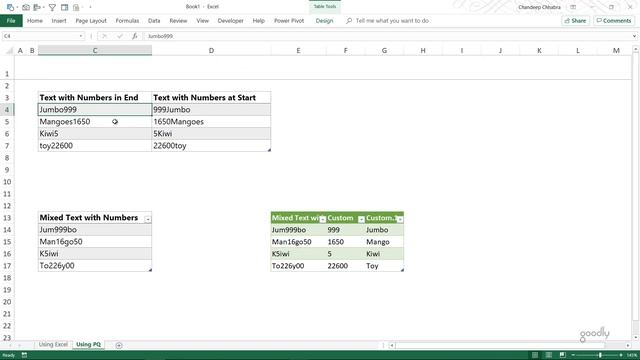Select column D header
The height and width of the screenshot is (360, 640).
click(x=211, y=51)
